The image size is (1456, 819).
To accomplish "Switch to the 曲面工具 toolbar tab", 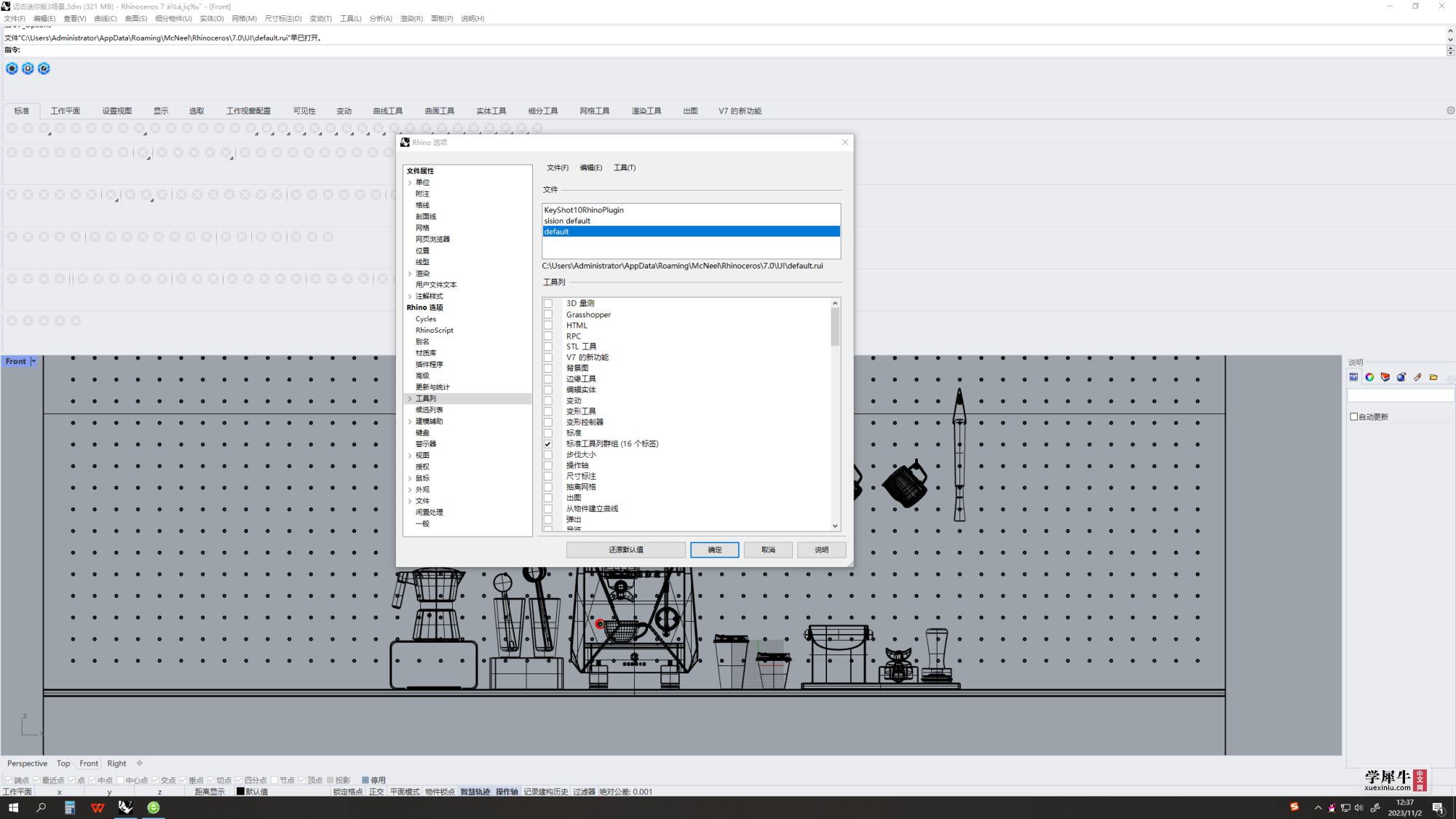I will coord(440,111).
